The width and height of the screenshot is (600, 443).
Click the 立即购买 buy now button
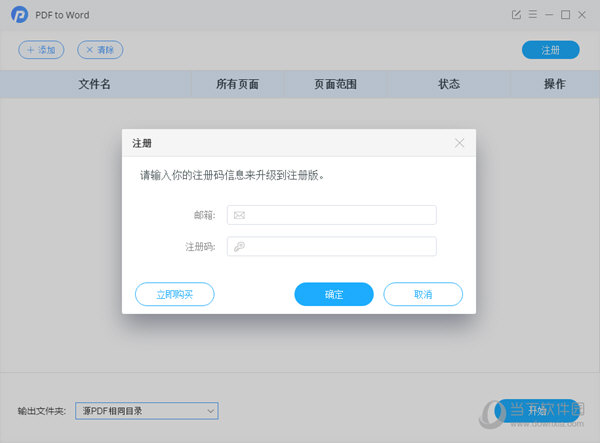coord(175,294)
